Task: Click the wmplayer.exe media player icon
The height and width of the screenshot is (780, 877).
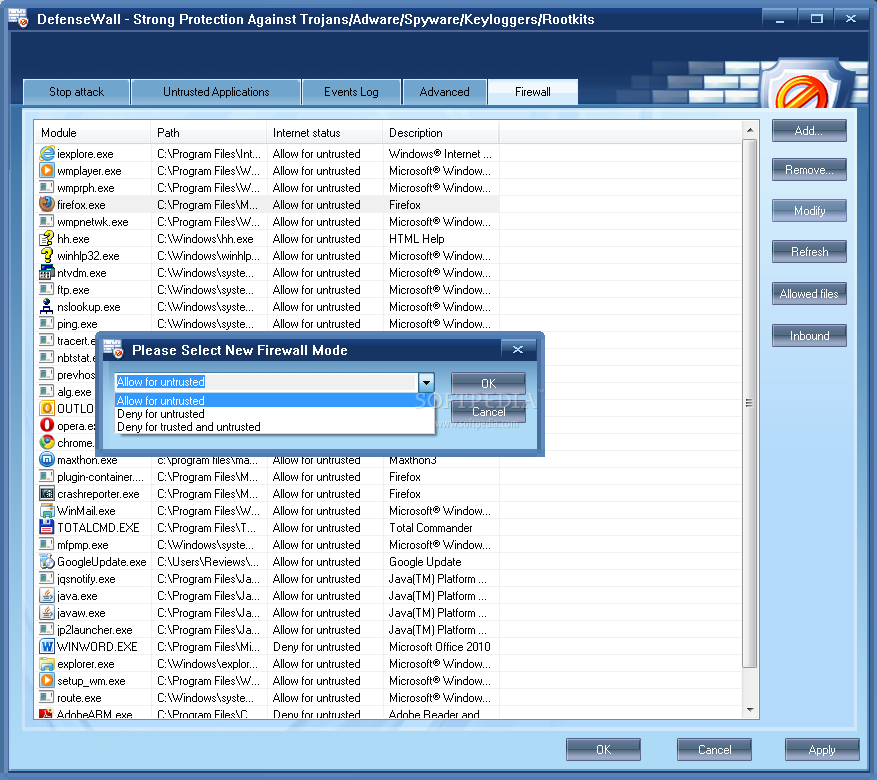Action: pos(47,170)
